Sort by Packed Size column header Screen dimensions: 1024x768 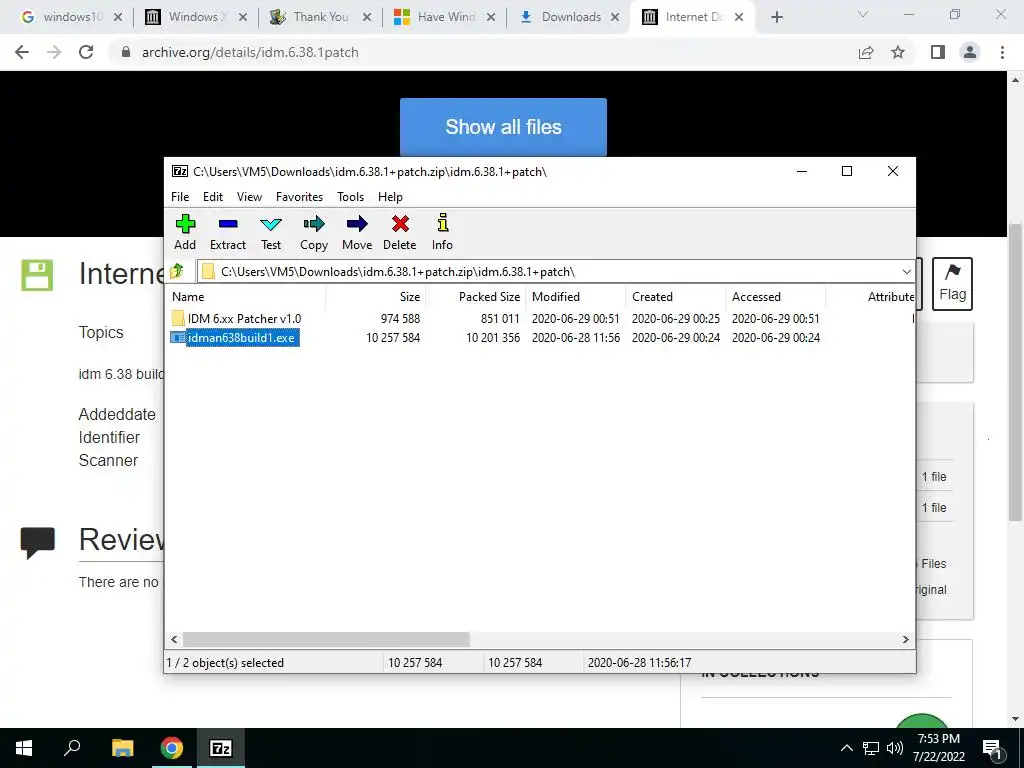point(475,296)
